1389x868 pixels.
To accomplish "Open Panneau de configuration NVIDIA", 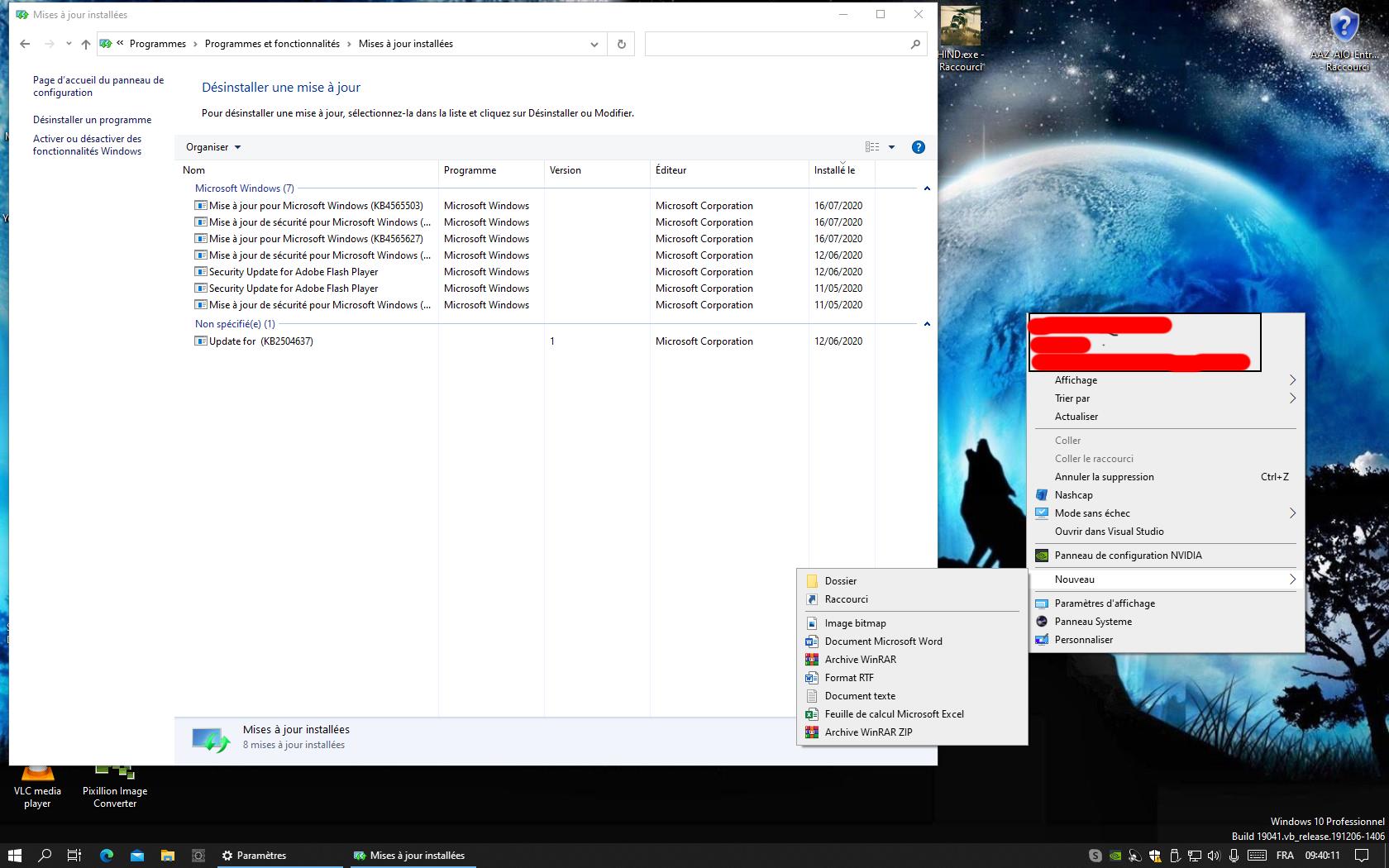I will (x=1166, y=556).
